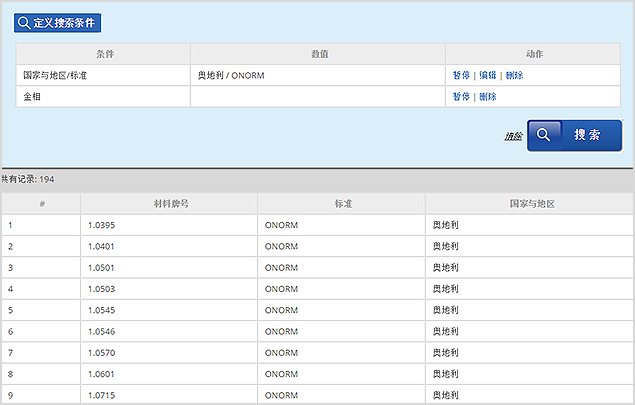Open material 1.0395 in the results
The width and height of the screenshot is (635, 405).
102,226
